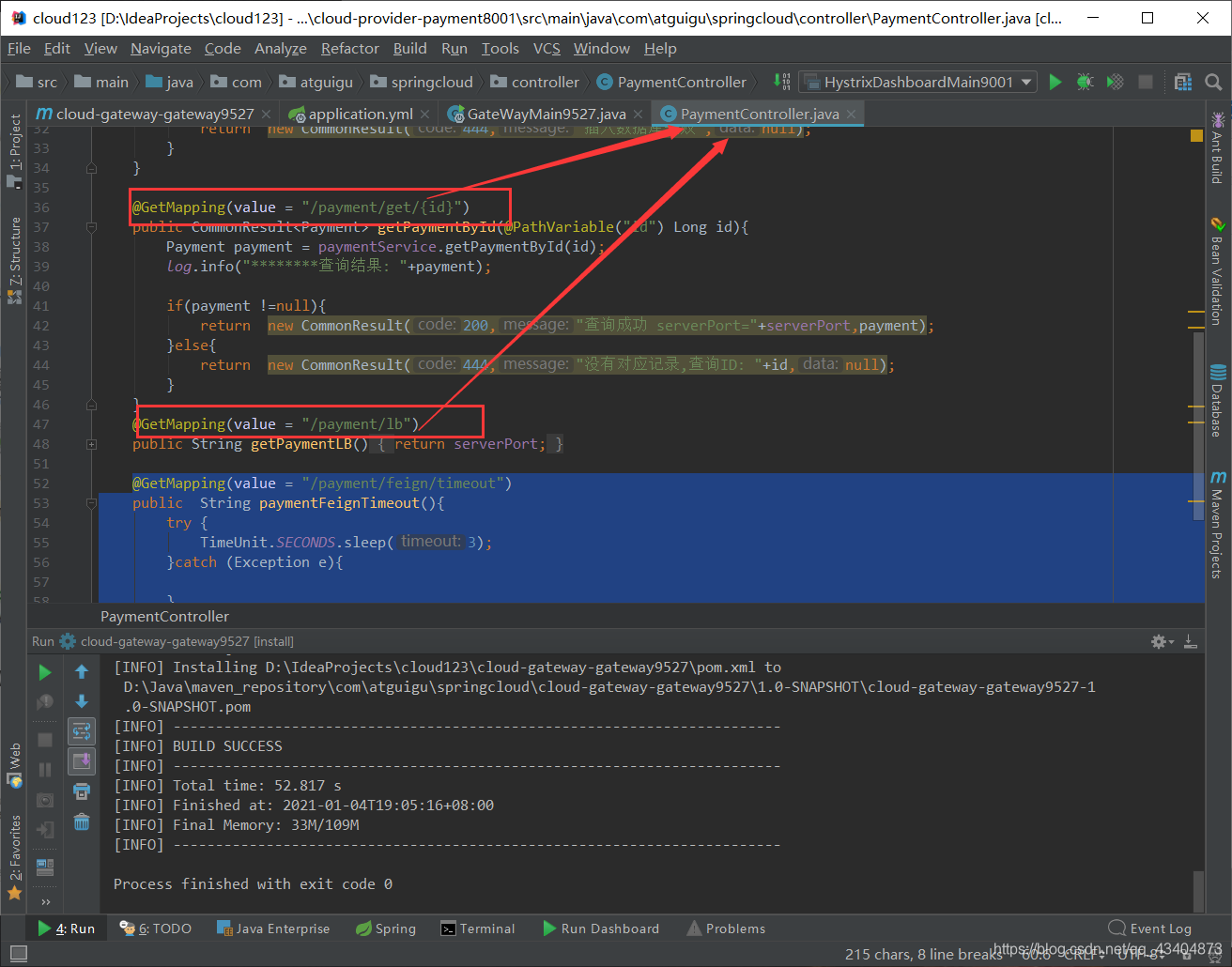Open the Analyze menu
Image resolution: width=1232 pixels, height=967 pixels.
coord(281,48)
